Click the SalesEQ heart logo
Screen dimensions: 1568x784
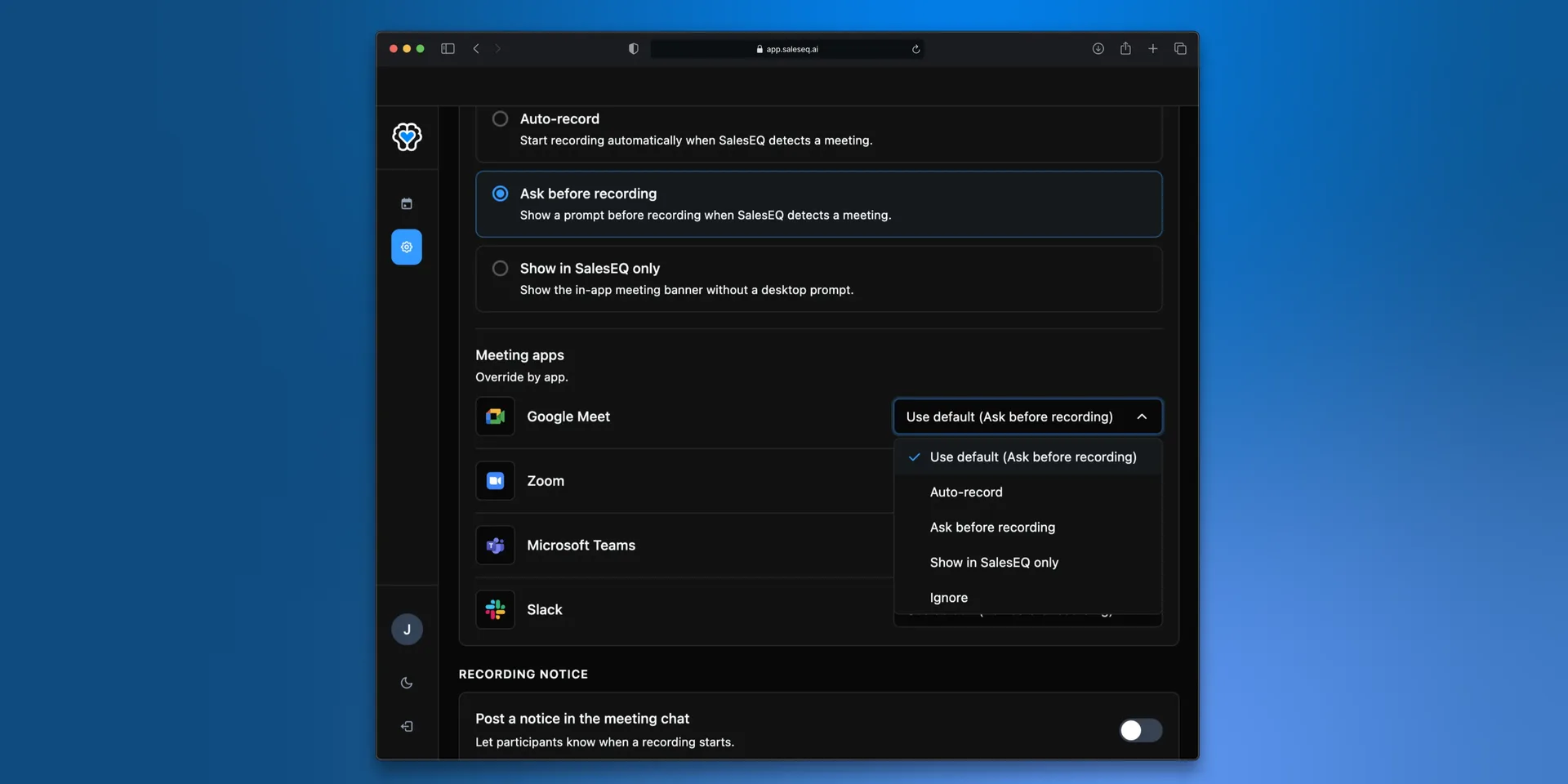[407, 136]
